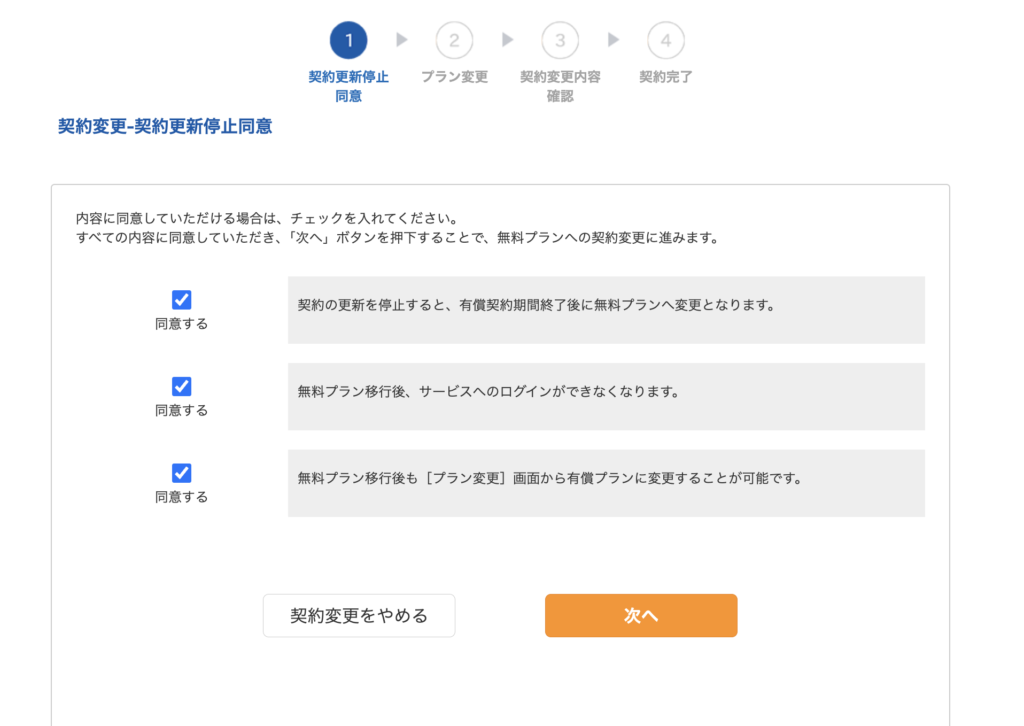Select the 契約更新停止同意 step label
Image resolution: width=1024 pixels, height=726 pixels.
point(348,86)
